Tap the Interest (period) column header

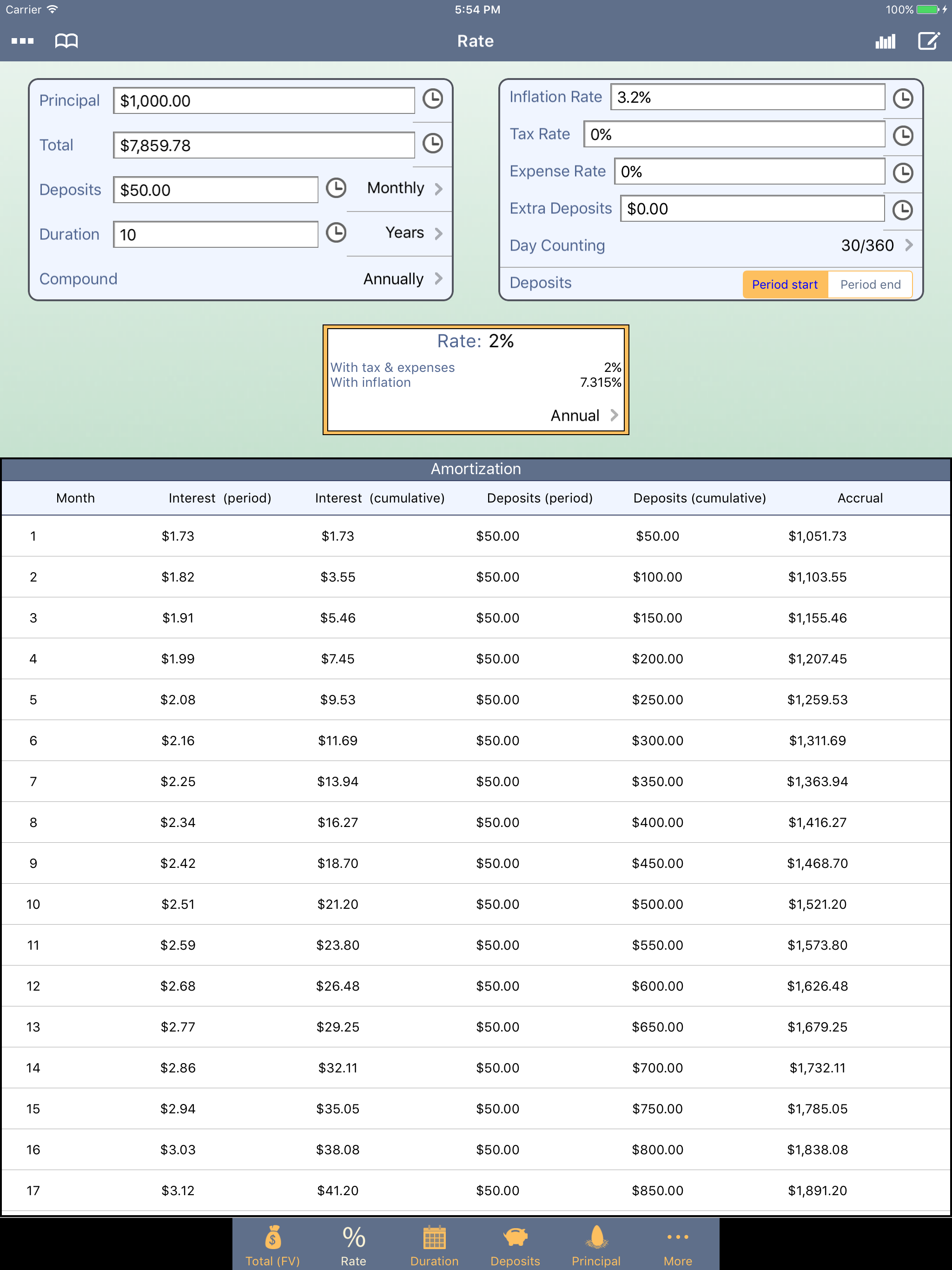[x=220, y=498]
